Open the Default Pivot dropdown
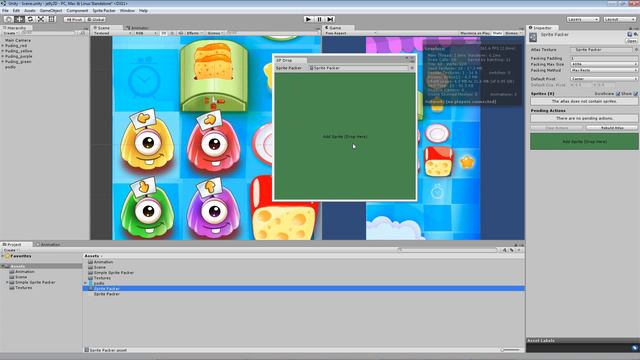 [604, 79]
